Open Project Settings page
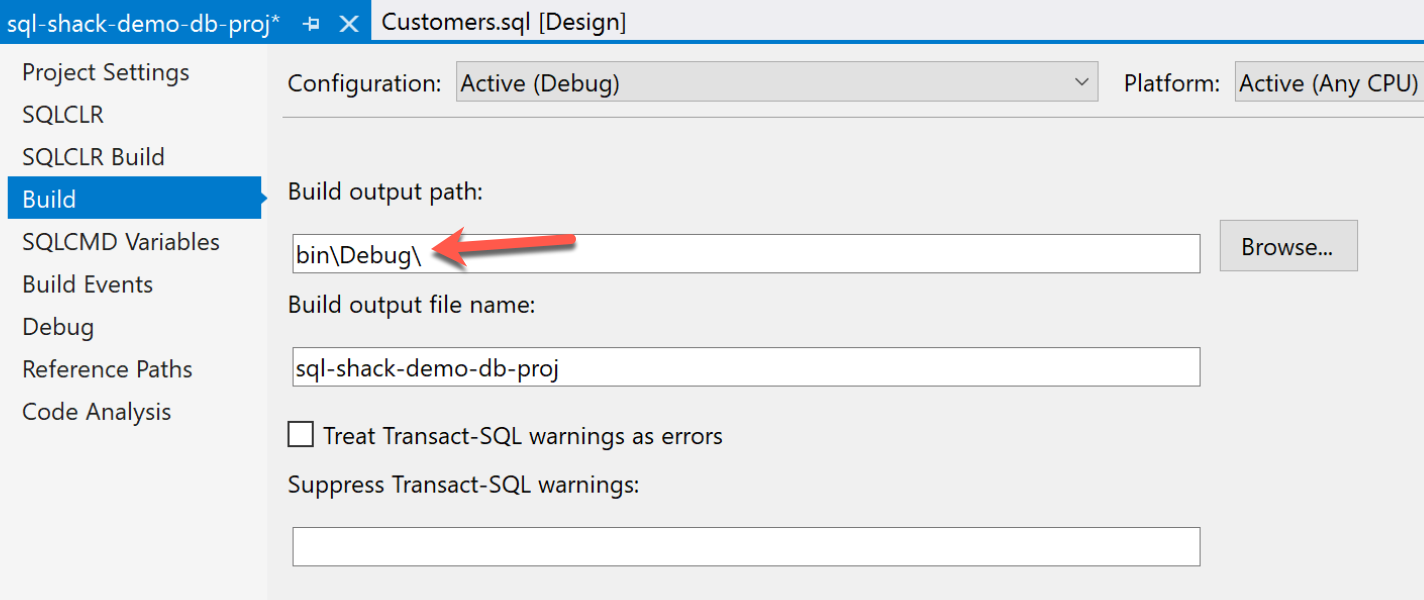The image size is (1424, 600). coord(105,73)
